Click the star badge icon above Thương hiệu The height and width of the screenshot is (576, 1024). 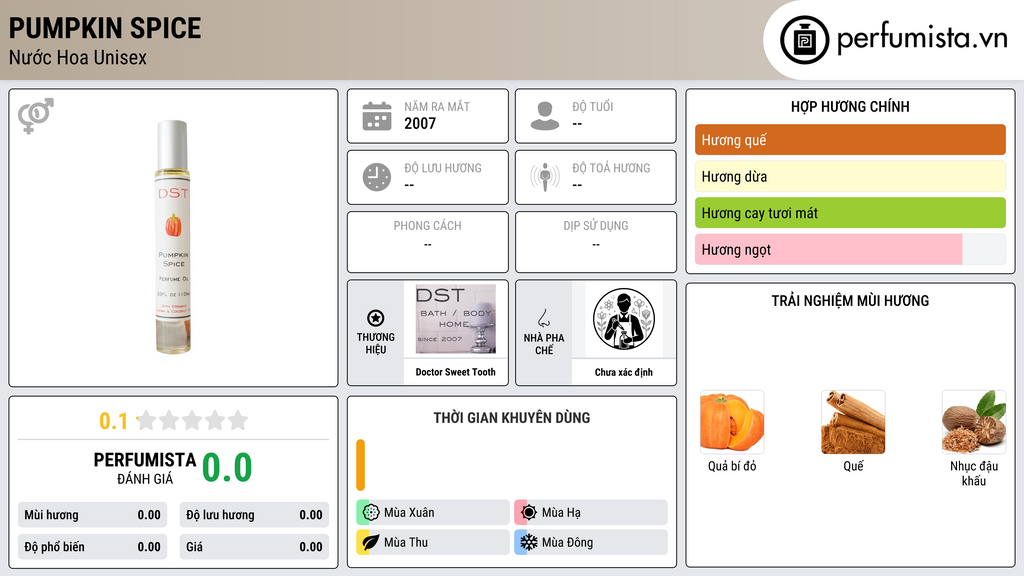(x=376, y=318)
